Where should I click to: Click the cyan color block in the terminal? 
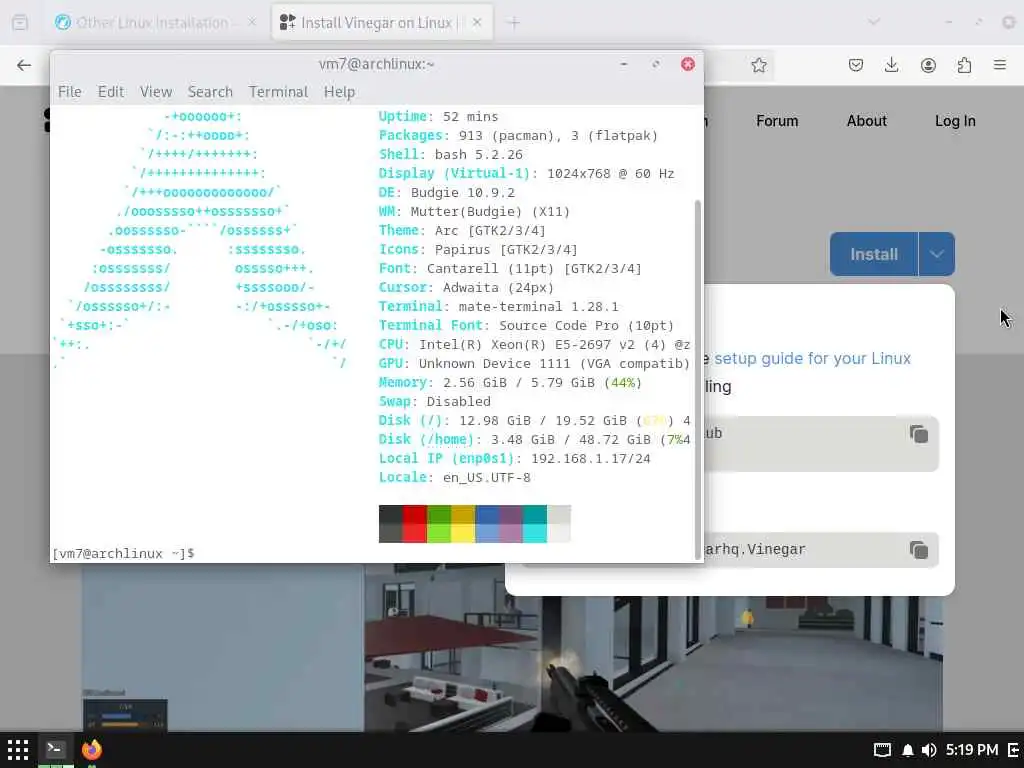point(535,524)
